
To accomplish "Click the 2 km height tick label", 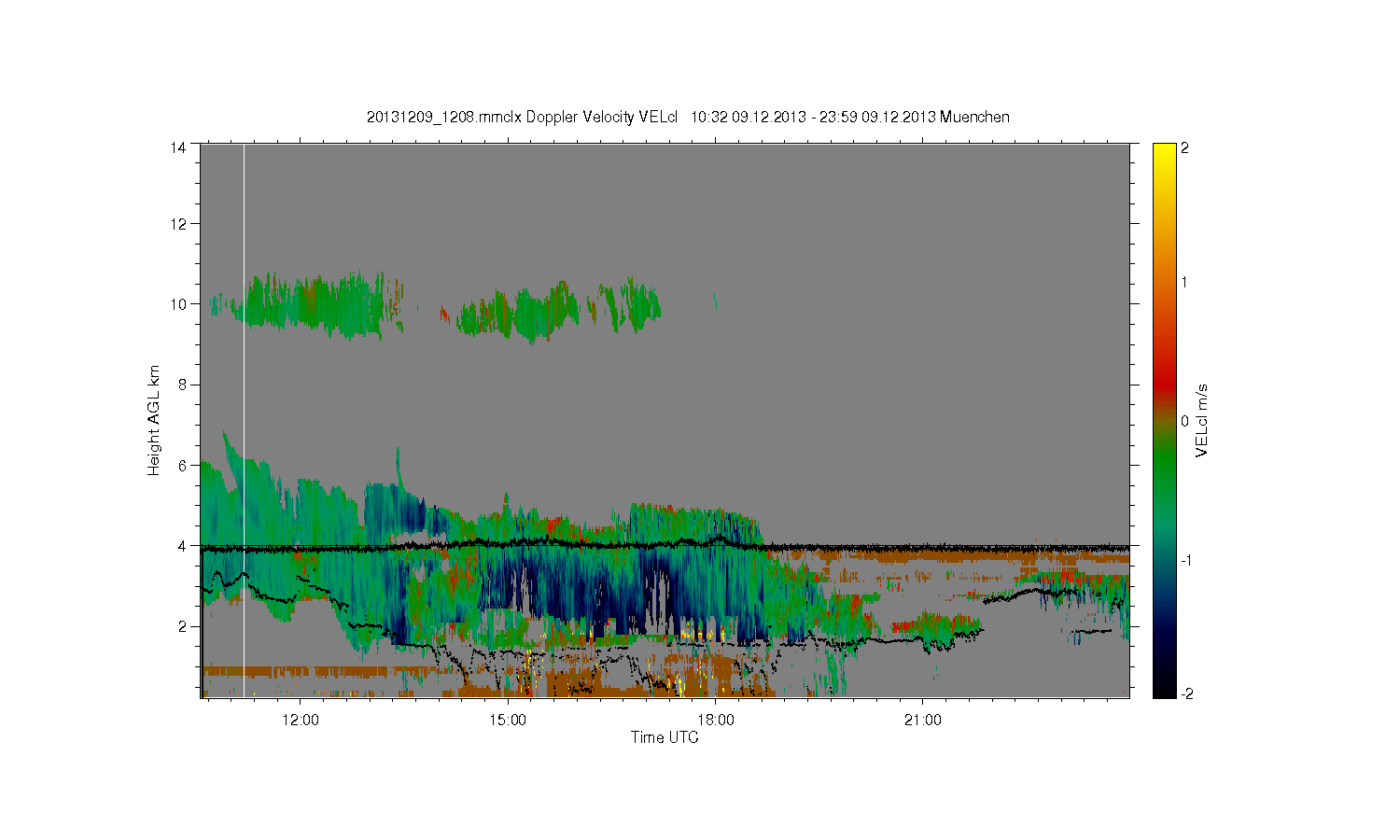I will pyautogui.click(x=182, y=626).
